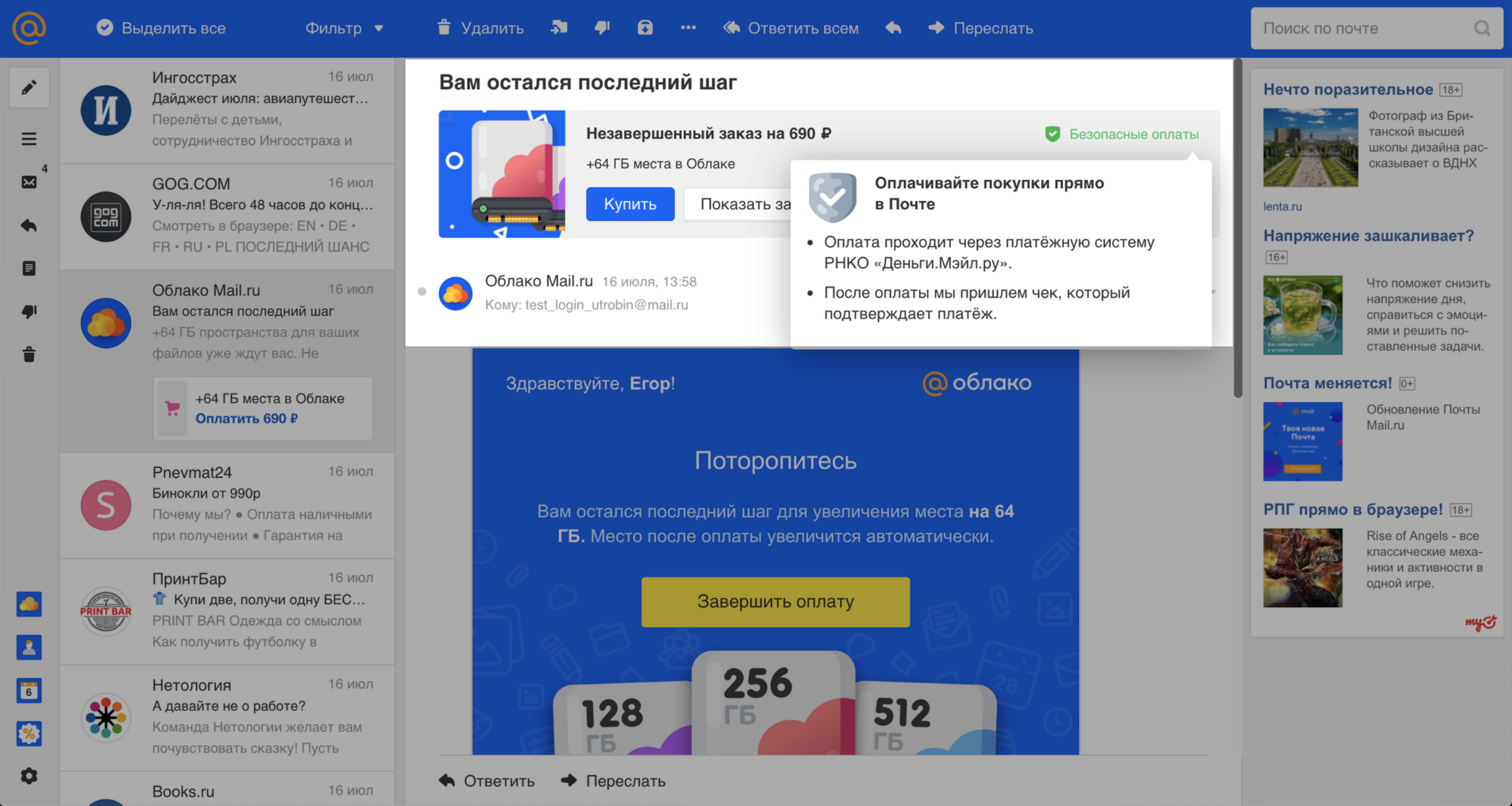Open the Нечто поразительное ad headline
1512x806 pixels.
pos(1348,89)
